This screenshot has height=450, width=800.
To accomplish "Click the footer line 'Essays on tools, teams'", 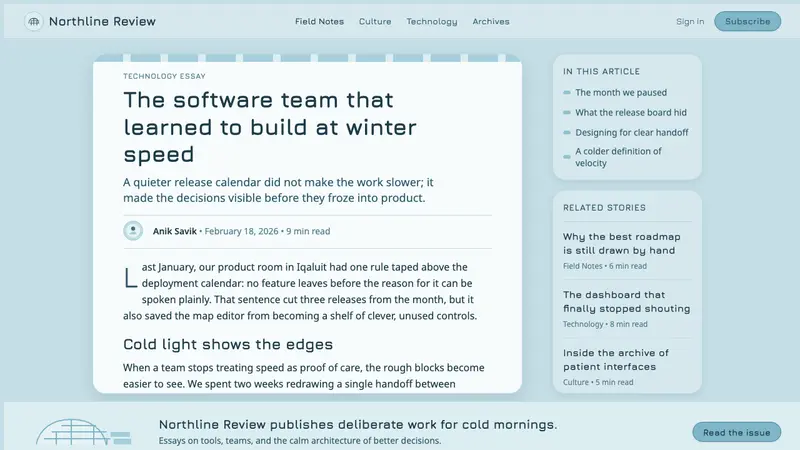I will 300,440.
